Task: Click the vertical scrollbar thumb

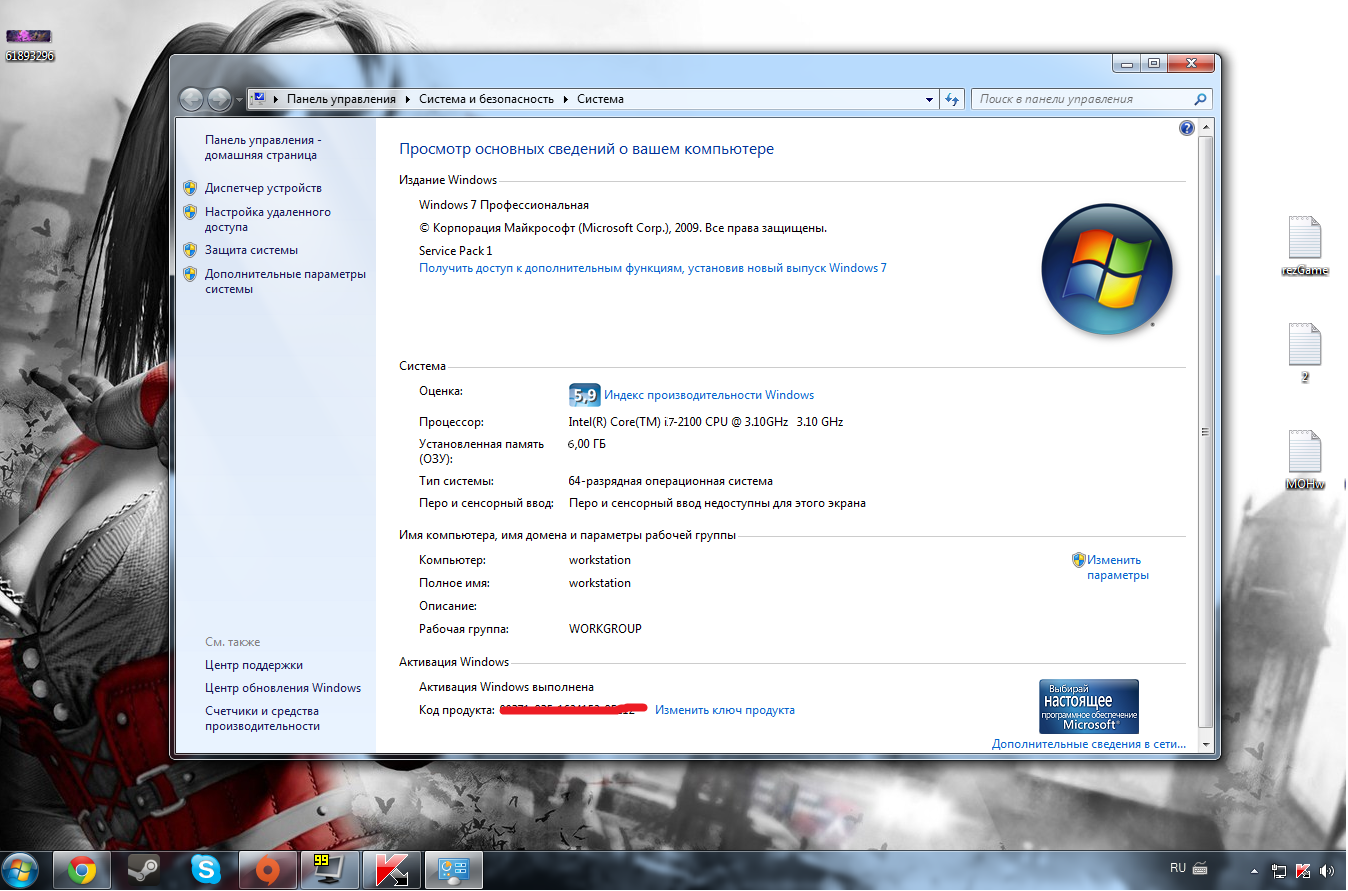Action: pos(1206,432)
